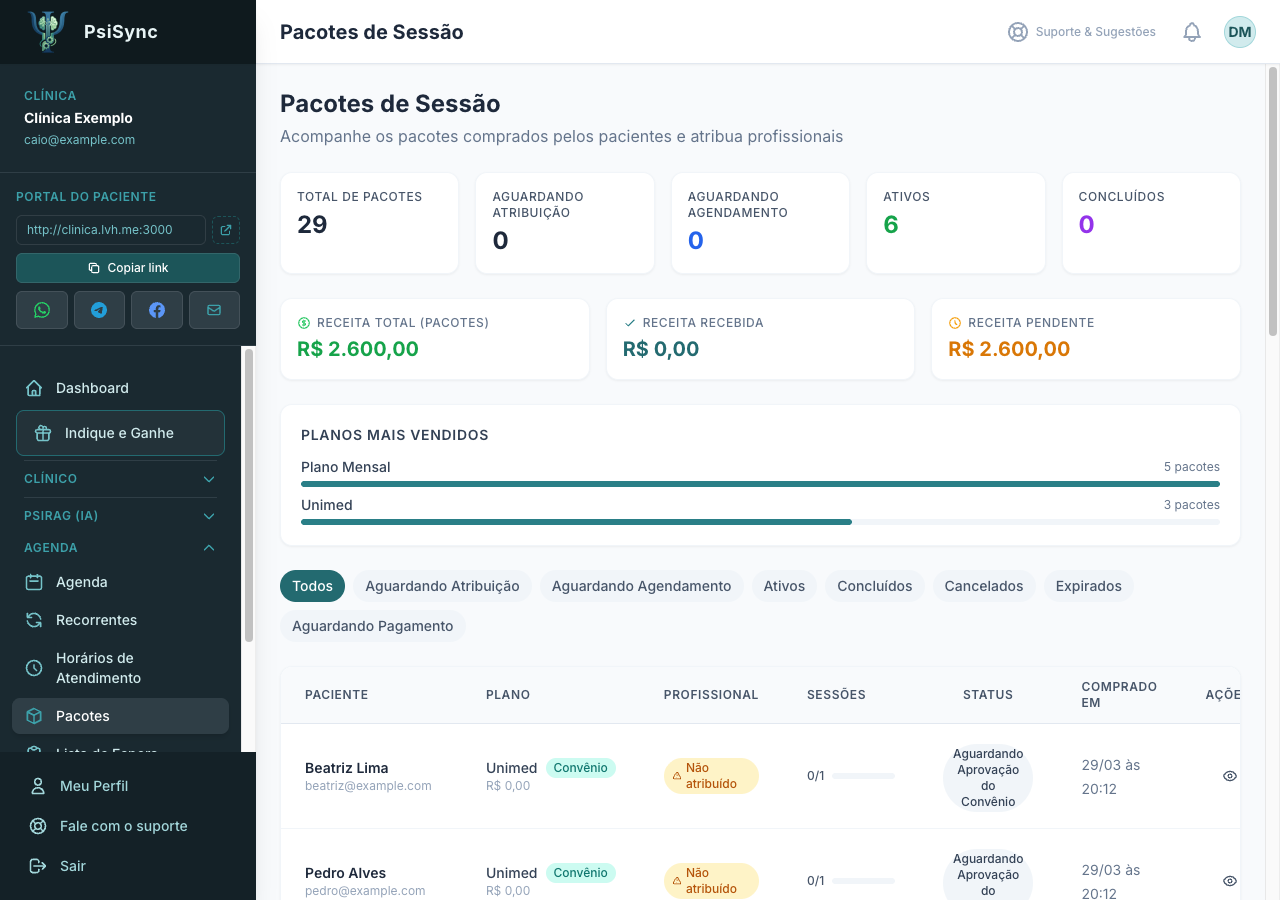1280x900 pixels.
Task: Click Beatriz Lima's Convênio tag
Action: [x=580, y=768]
